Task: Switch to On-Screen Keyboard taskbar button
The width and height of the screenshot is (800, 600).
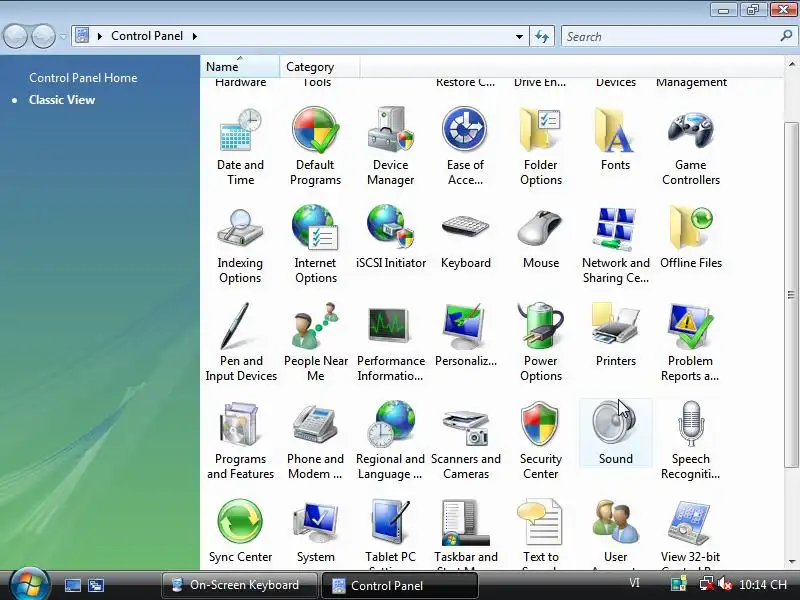Action: coord(239,585)
